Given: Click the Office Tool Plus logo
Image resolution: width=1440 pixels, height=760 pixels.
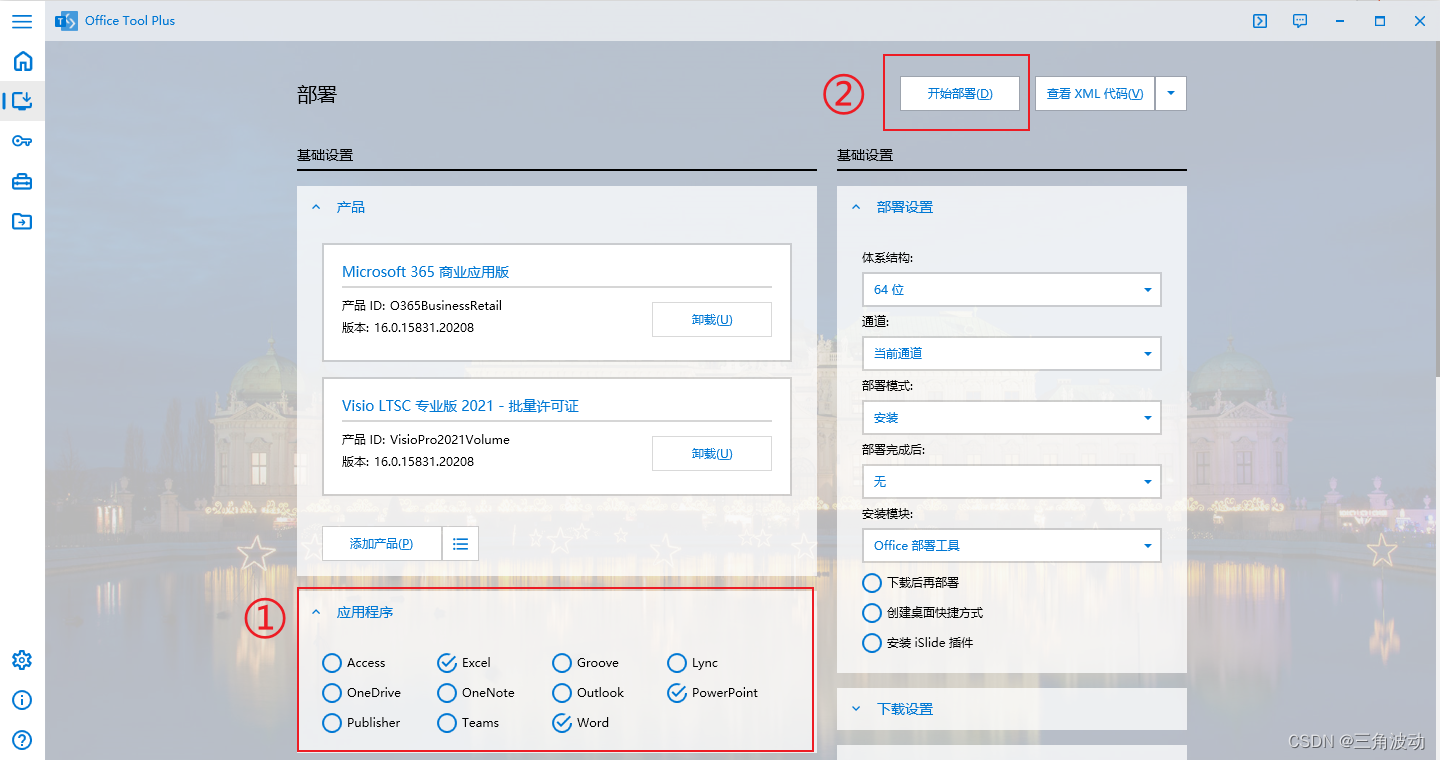Looking at the screenshot, I should tap(66, 21).
